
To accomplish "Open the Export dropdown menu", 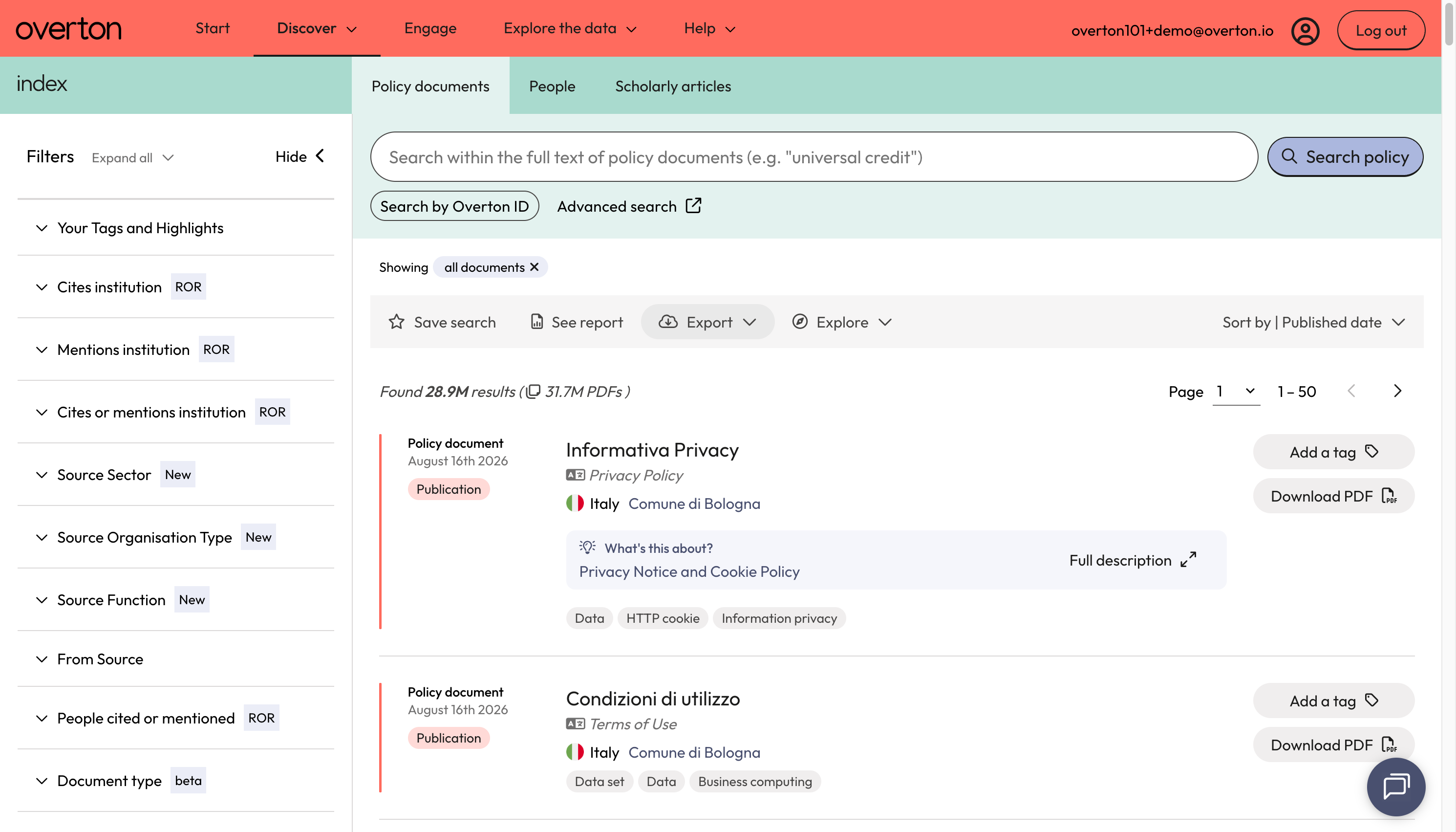I will click(x=707, y=322).
